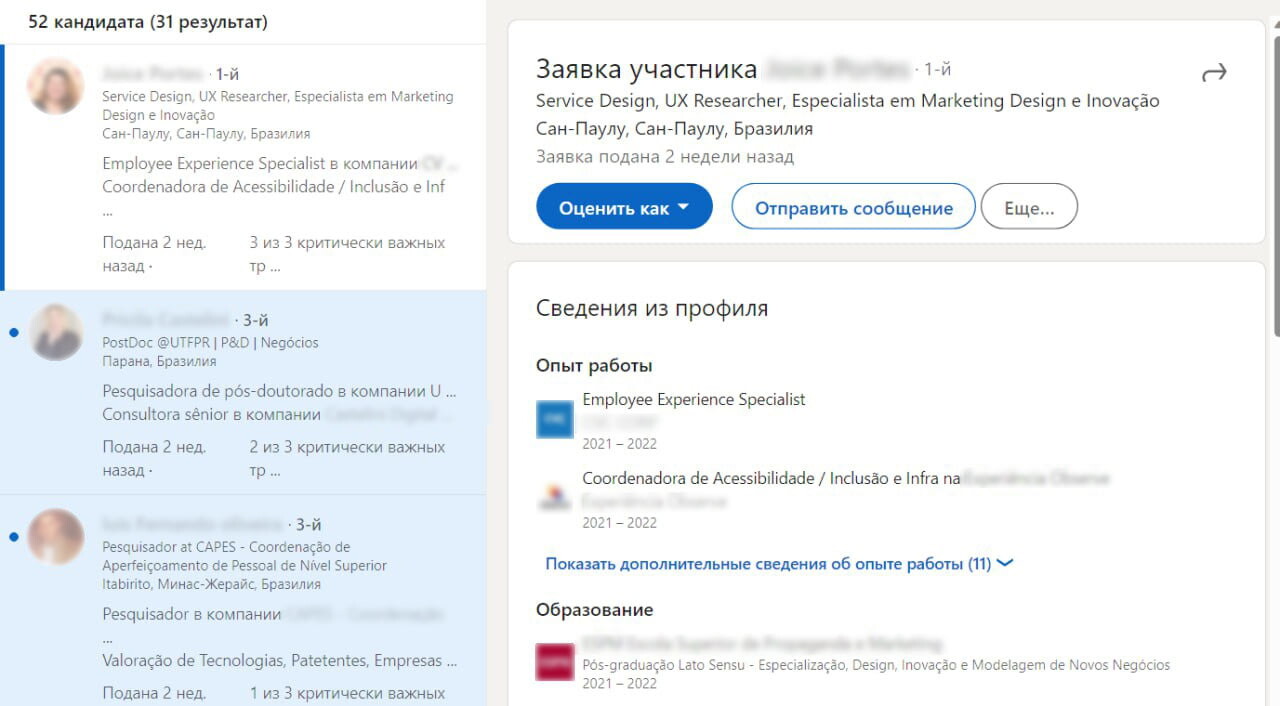Image resolution: width=1280 pixels, height=706 pixels.
Task: Click blue unread dot beside CAPES researcher
Action: click(x=13, y=537)
